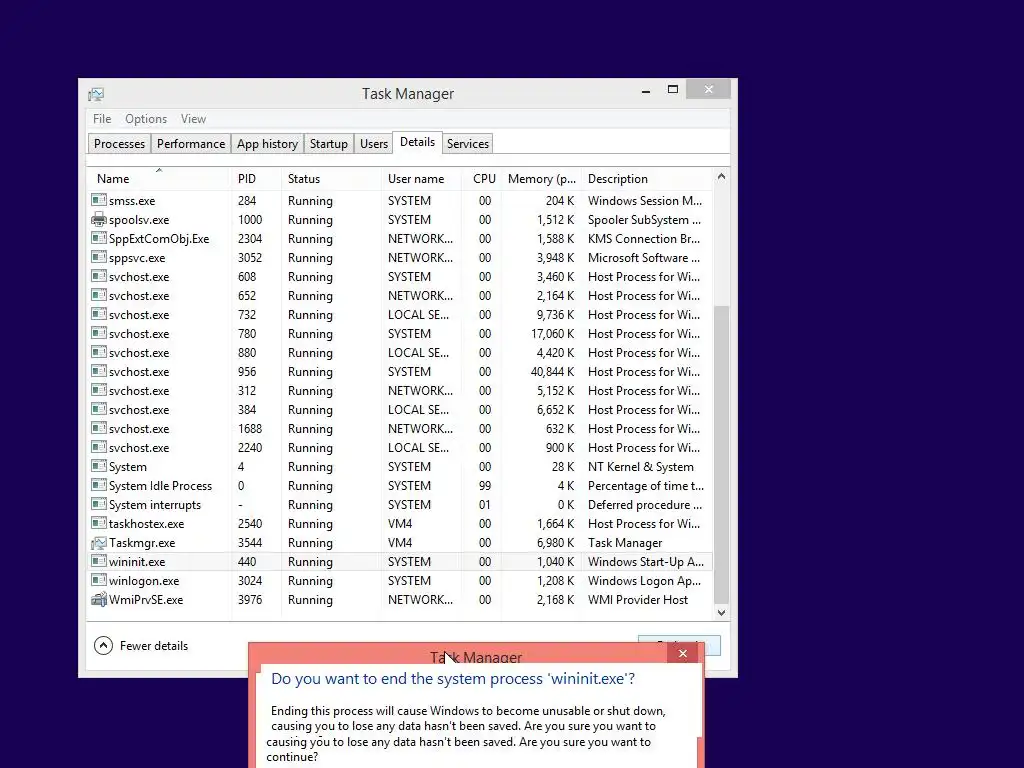Switch to the Services tab
Screen dimensions: 1024x768
coord(468,144)
